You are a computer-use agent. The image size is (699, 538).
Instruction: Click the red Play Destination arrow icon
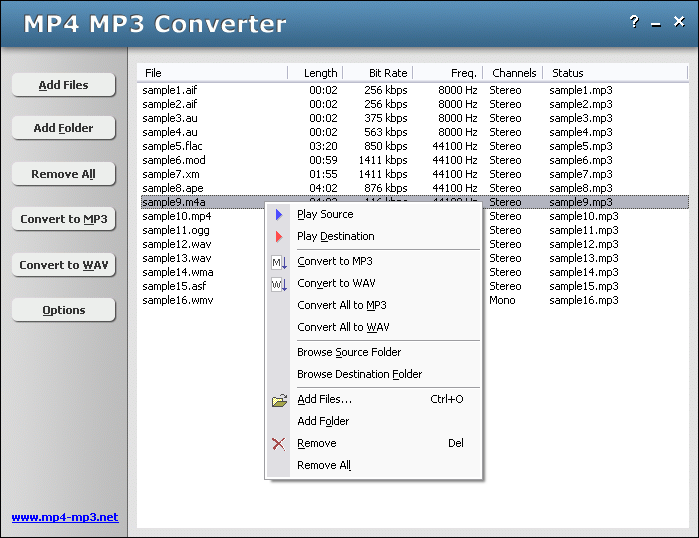[x=279, y=236]
